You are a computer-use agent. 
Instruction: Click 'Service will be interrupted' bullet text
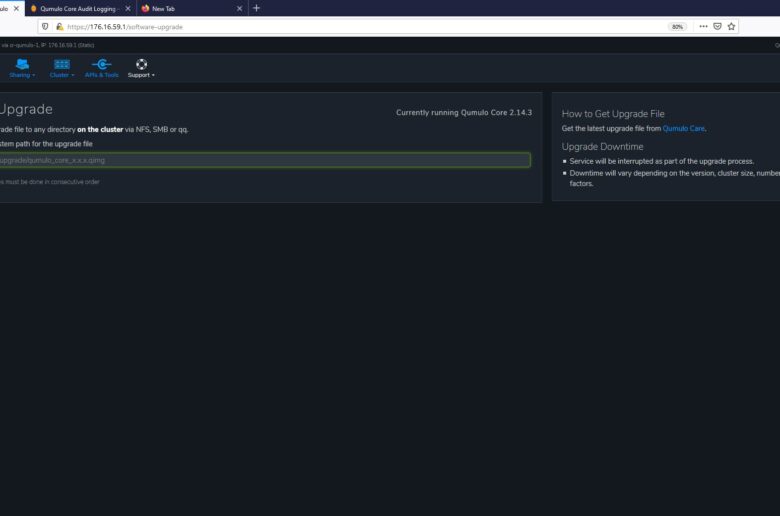[661, 161]
